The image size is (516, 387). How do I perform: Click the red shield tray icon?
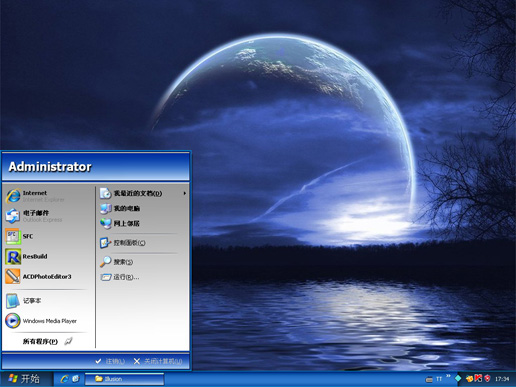point(487,378)
